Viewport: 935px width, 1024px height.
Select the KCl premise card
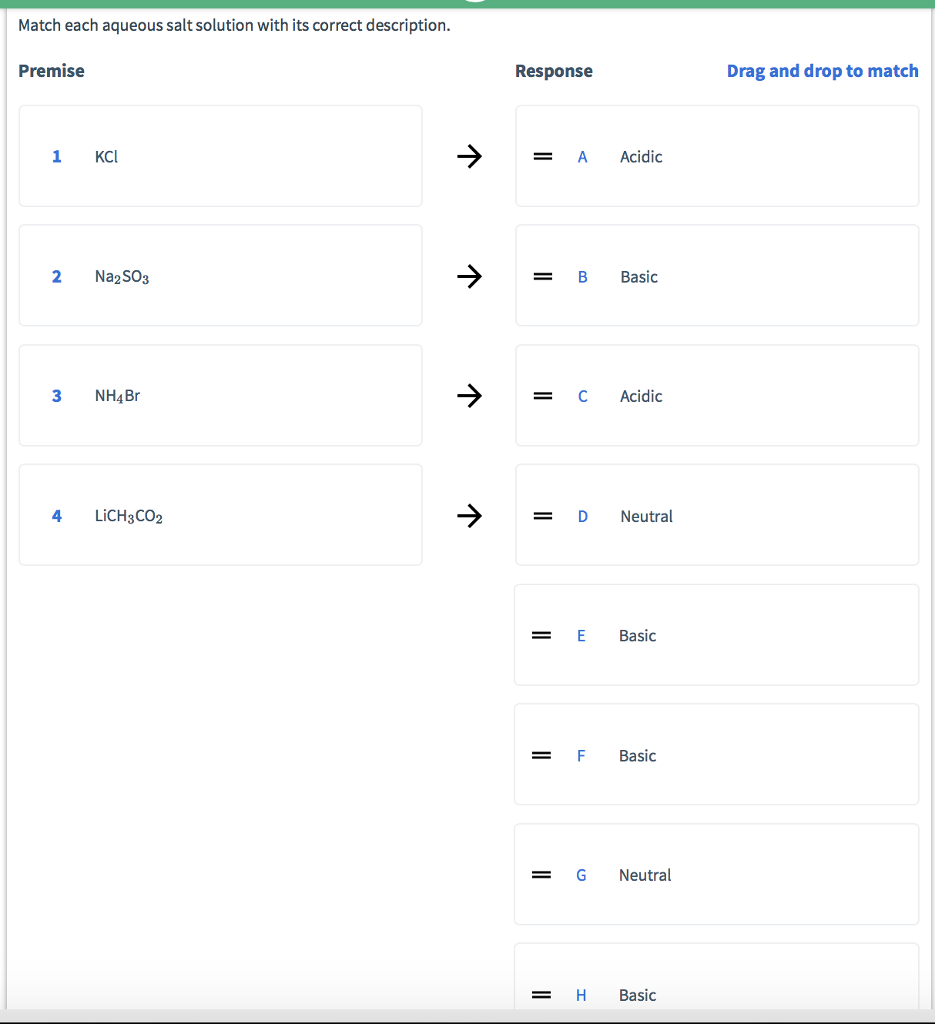point(220,156)
